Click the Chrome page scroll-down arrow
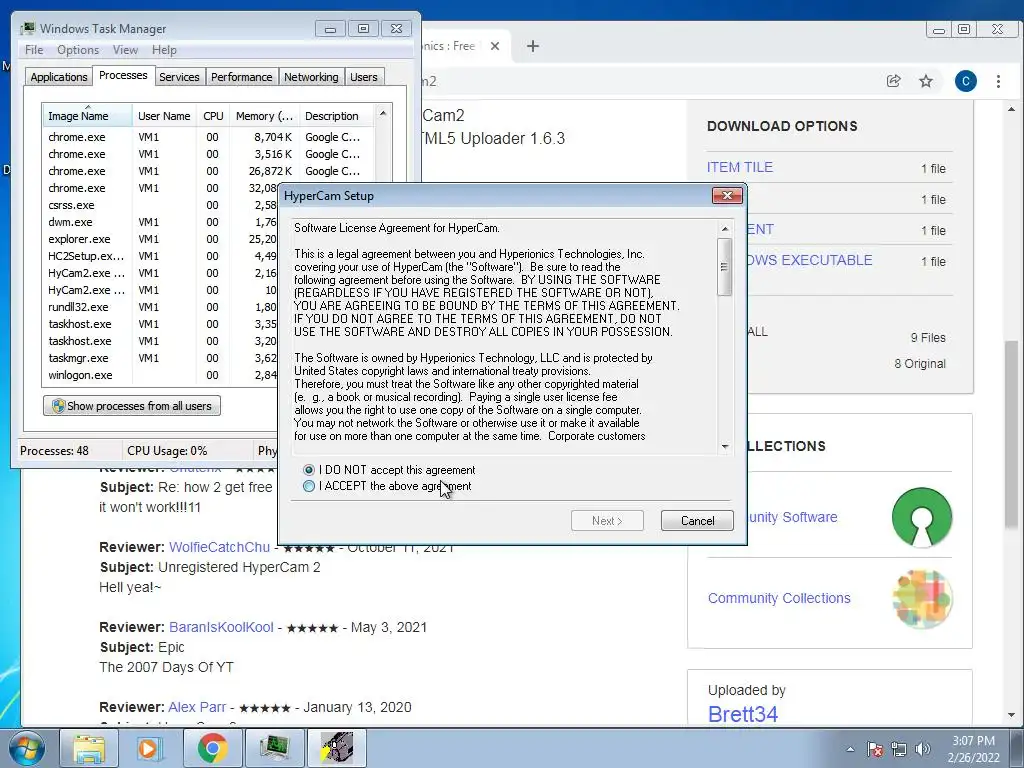The height and width of the screenshot is (768, 1024). (1011, 715)
